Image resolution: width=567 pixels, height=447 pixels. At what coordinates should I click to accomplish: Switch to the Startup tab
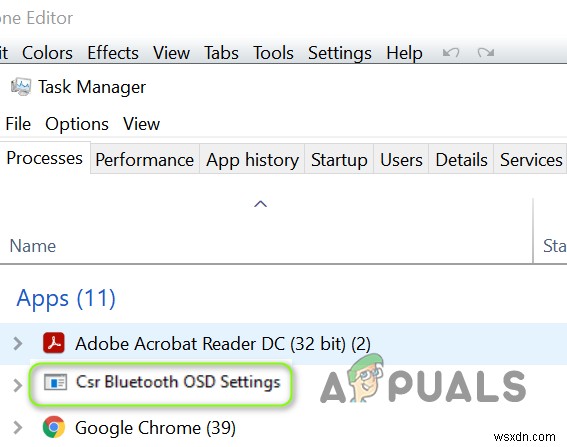(x=339, y=159)
